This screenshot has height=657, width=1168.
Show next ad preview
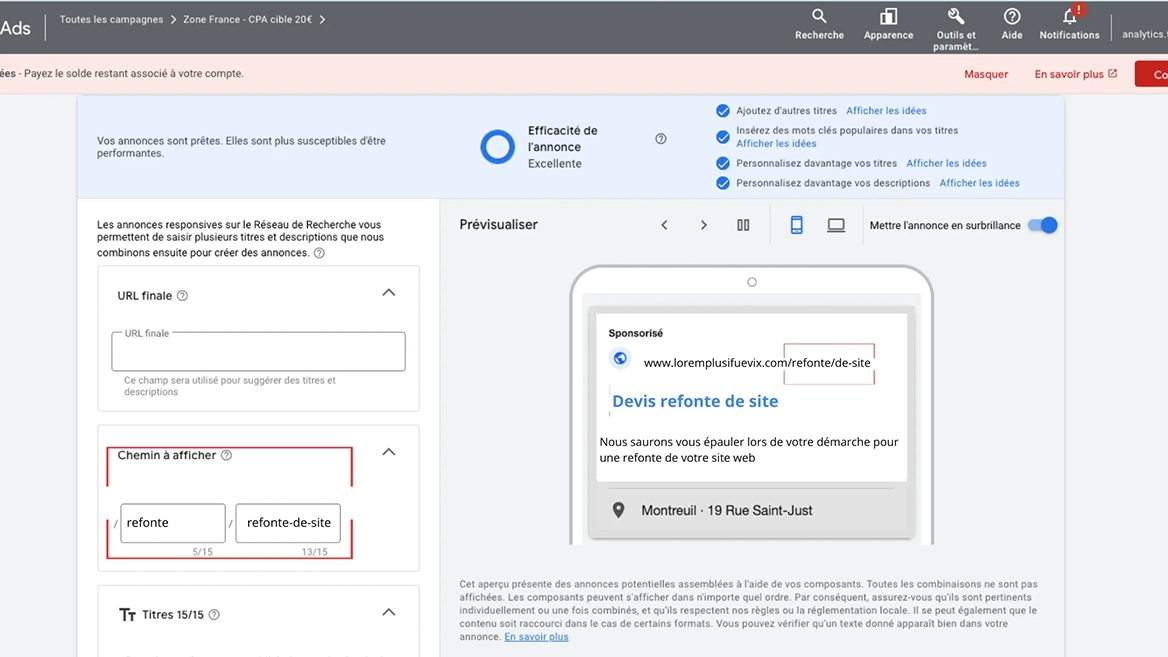tap(703, 225)
